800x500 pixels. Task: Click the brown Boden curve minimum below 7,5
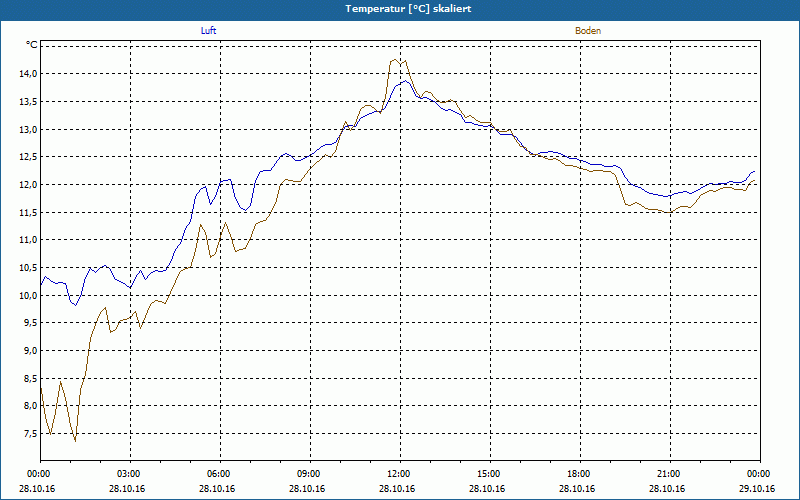tap(76, 441)
